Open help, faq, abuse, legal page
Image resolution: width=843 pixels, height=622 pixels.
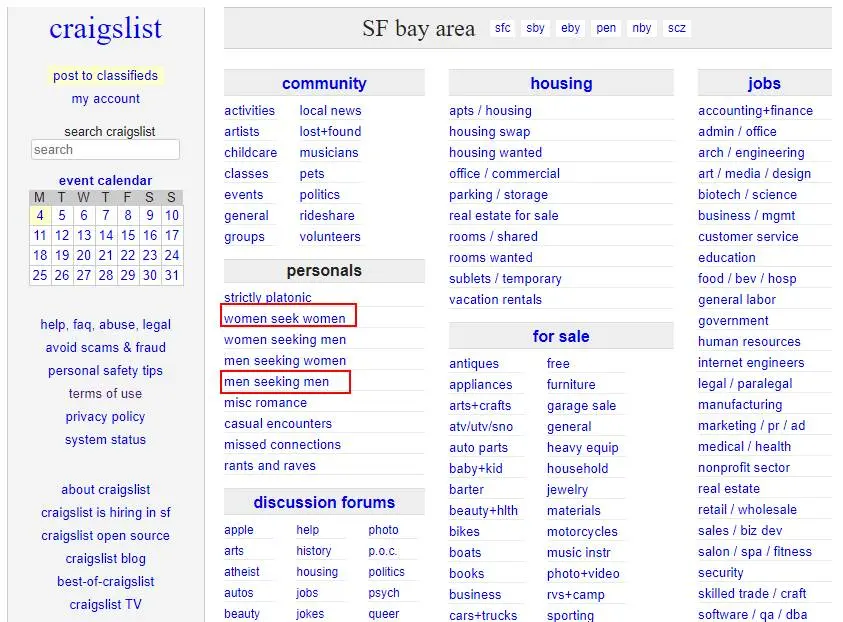click(105, 325)
